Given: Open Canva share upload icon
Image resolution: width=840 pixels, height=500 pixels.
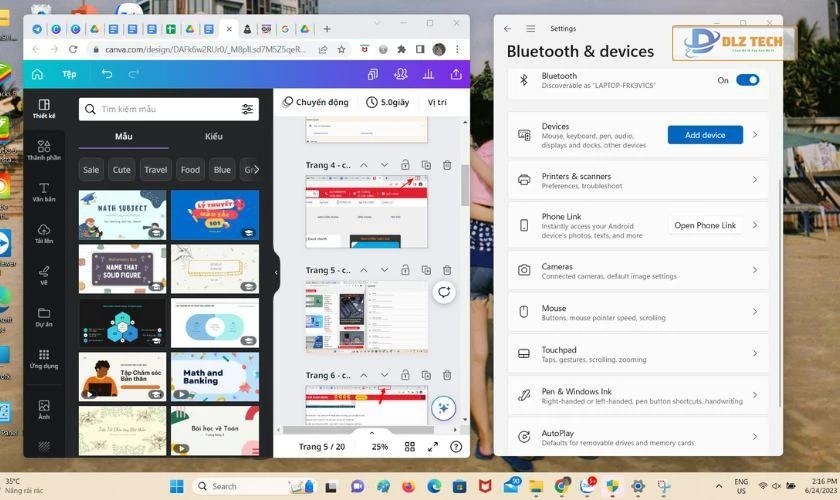Looking at the screenshot, I should [456, 74].
